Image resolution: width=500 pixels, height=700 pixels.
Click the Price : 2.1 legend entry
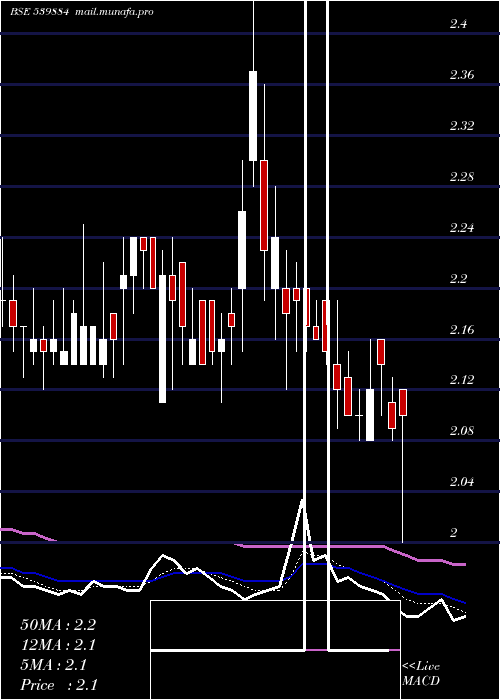[x=59, y=685]
